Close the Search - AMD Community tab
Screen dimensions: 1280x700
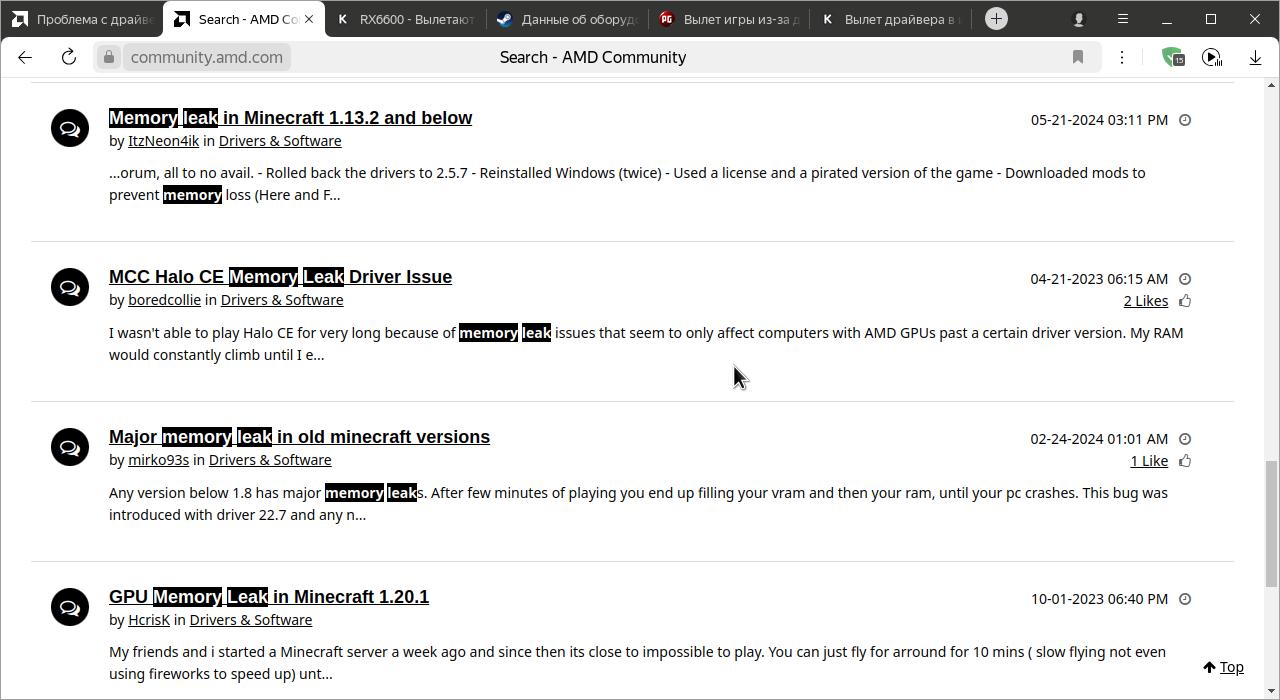(309, 19)
